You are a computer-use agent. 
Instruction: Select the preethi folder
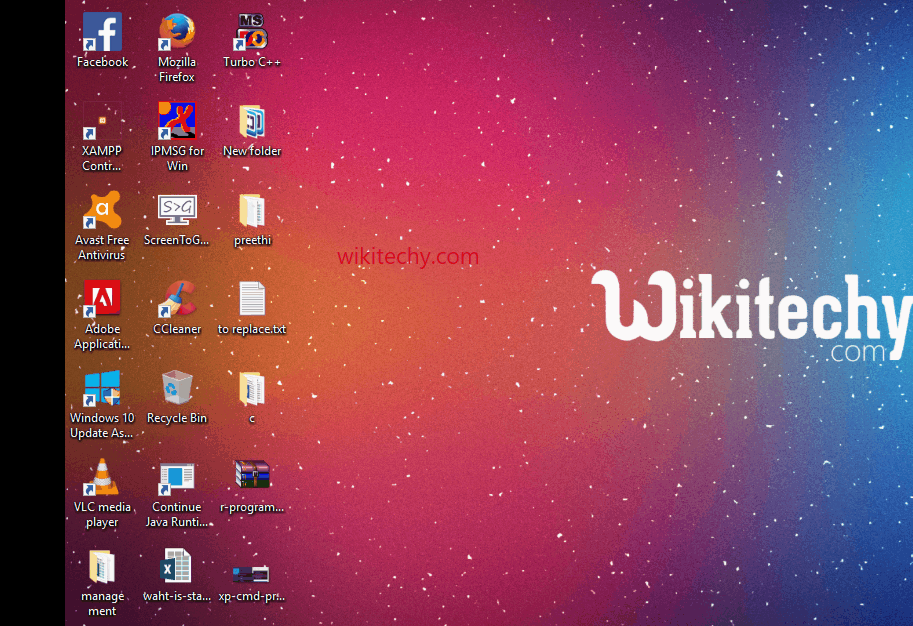(x=252, y=211)
